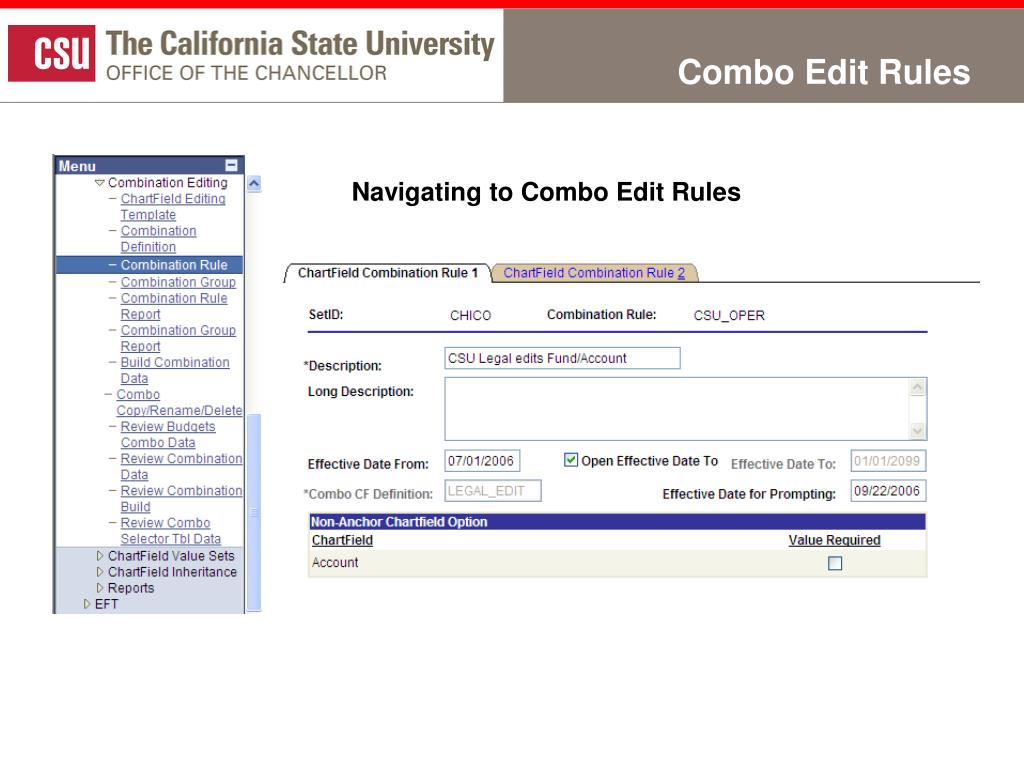Open Build Combination Data link
The image size is (1024, 768).
point(175,370)
